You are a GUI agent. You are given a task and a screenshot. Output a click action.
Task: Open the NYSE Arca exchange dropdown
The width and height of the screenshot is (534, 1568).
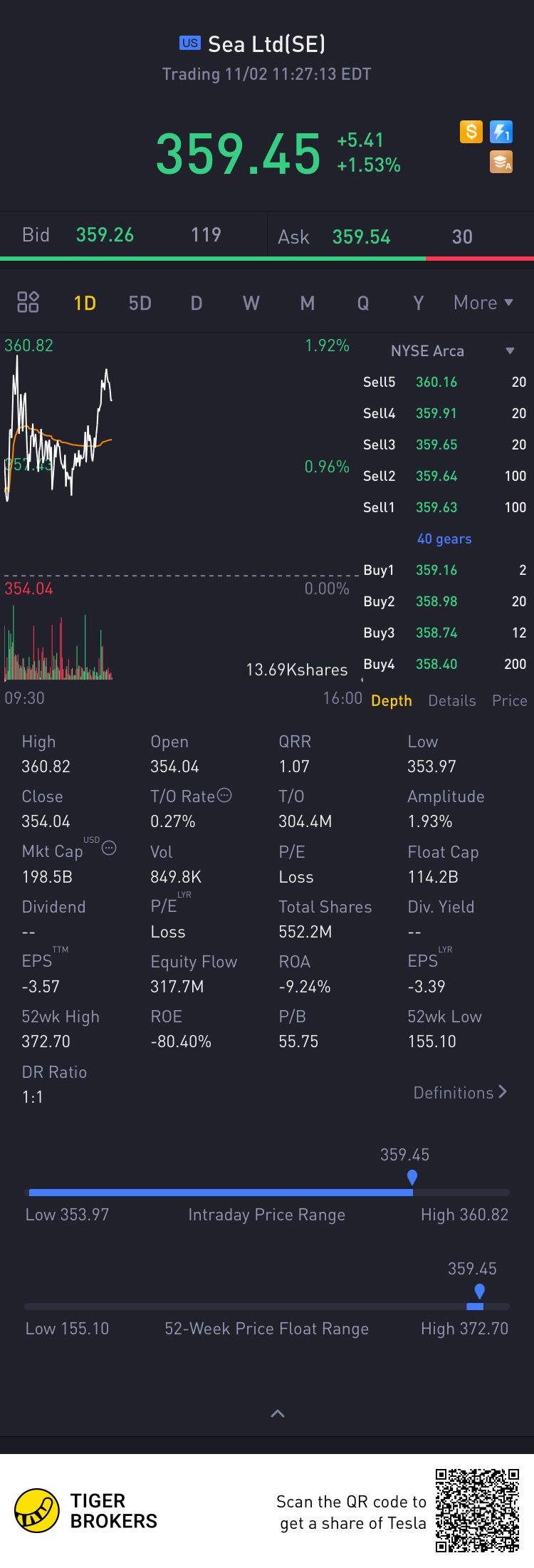coord(452,351)
